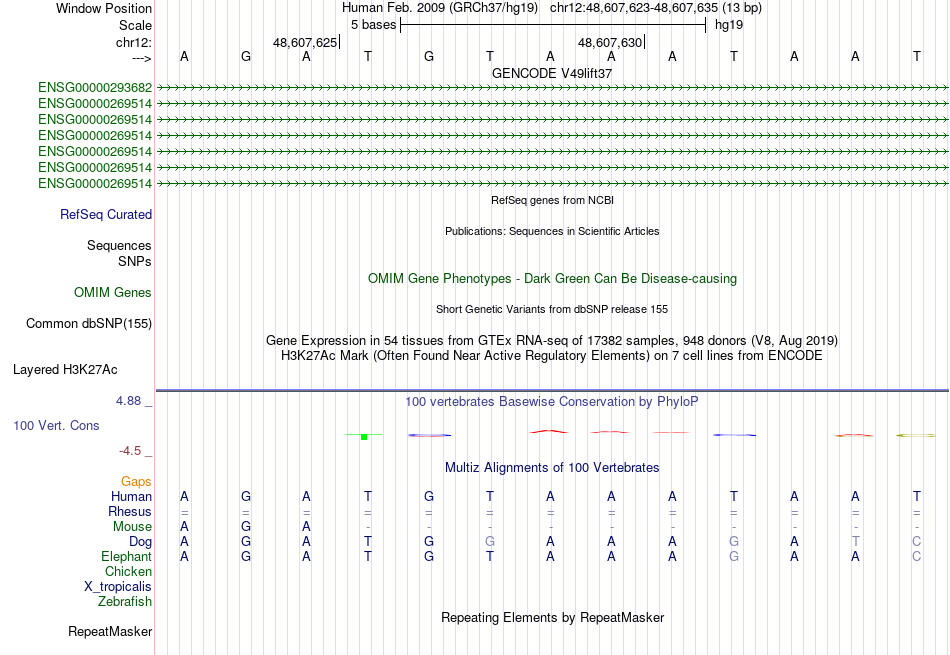Select the Dog alignment row label
This screenshot has height=655, width=950.
[x=141, y=542]
